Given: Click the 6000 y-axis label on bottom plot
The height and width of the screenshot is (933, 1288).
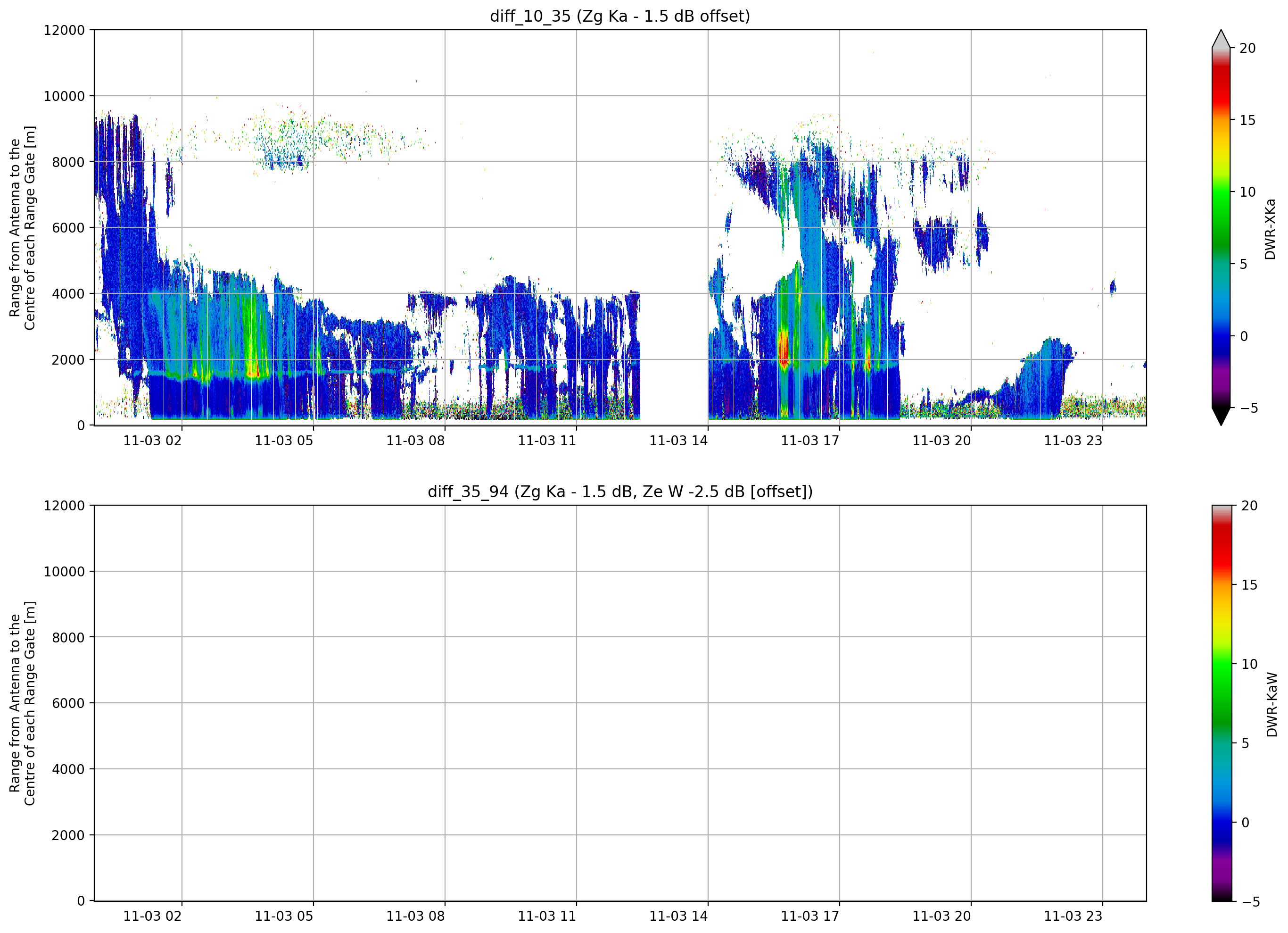Looking at the screenshot, I should tap(68, 703).
